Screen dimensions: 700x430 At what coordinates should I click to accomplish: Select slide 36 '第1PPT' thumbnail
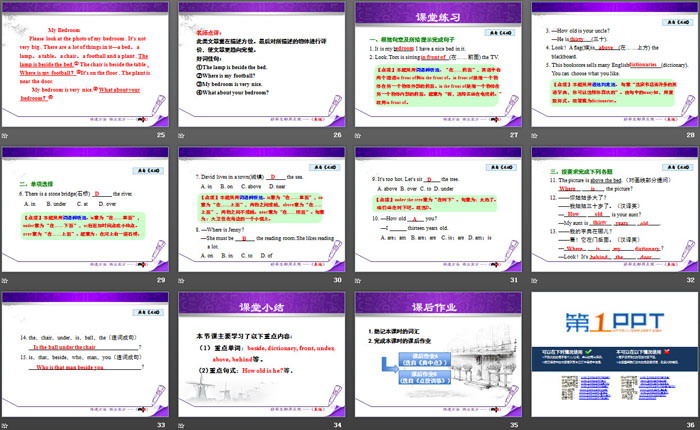[615, 355]
